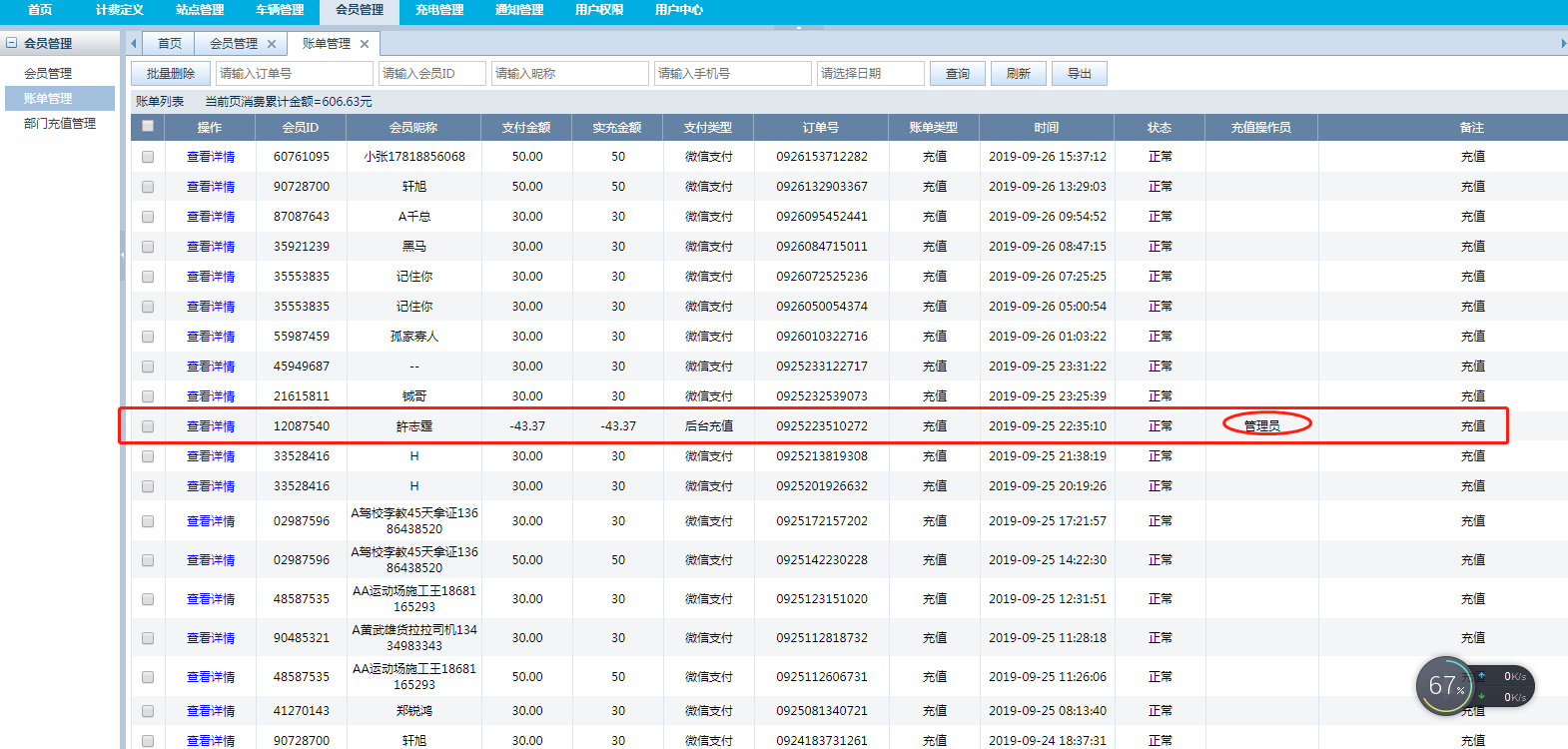Image resolution: width=1568 pixels, height=749 pixels.
Task: Open the network speed percentage widget
Action: (x=1445, y=685)
